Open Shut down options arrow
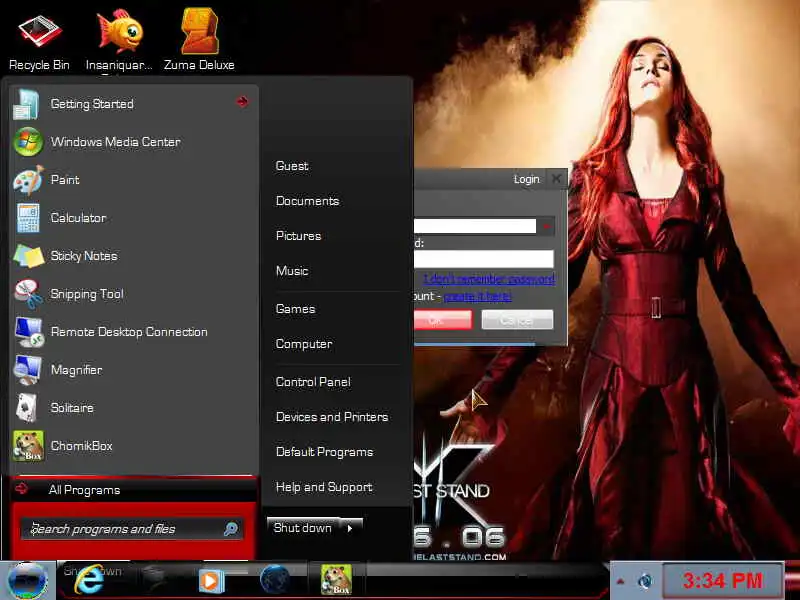This screenshot has width=800, height=600. click(350, 529)
